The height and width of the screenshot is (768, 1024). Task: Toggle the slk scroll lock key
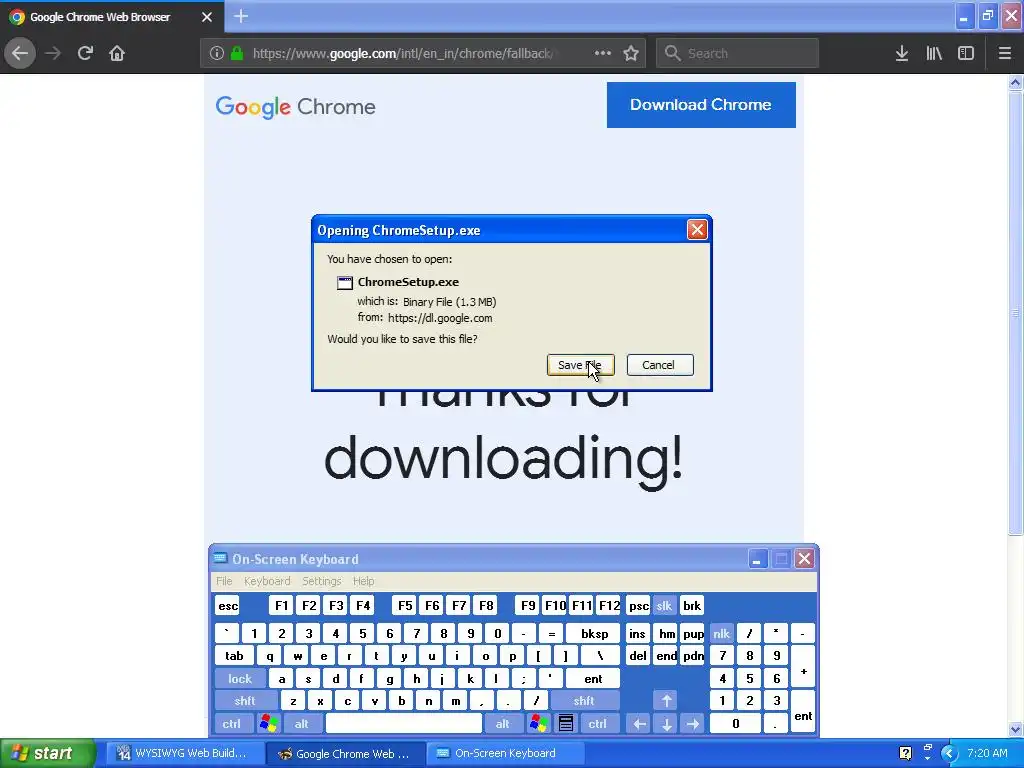click(664, 606)
